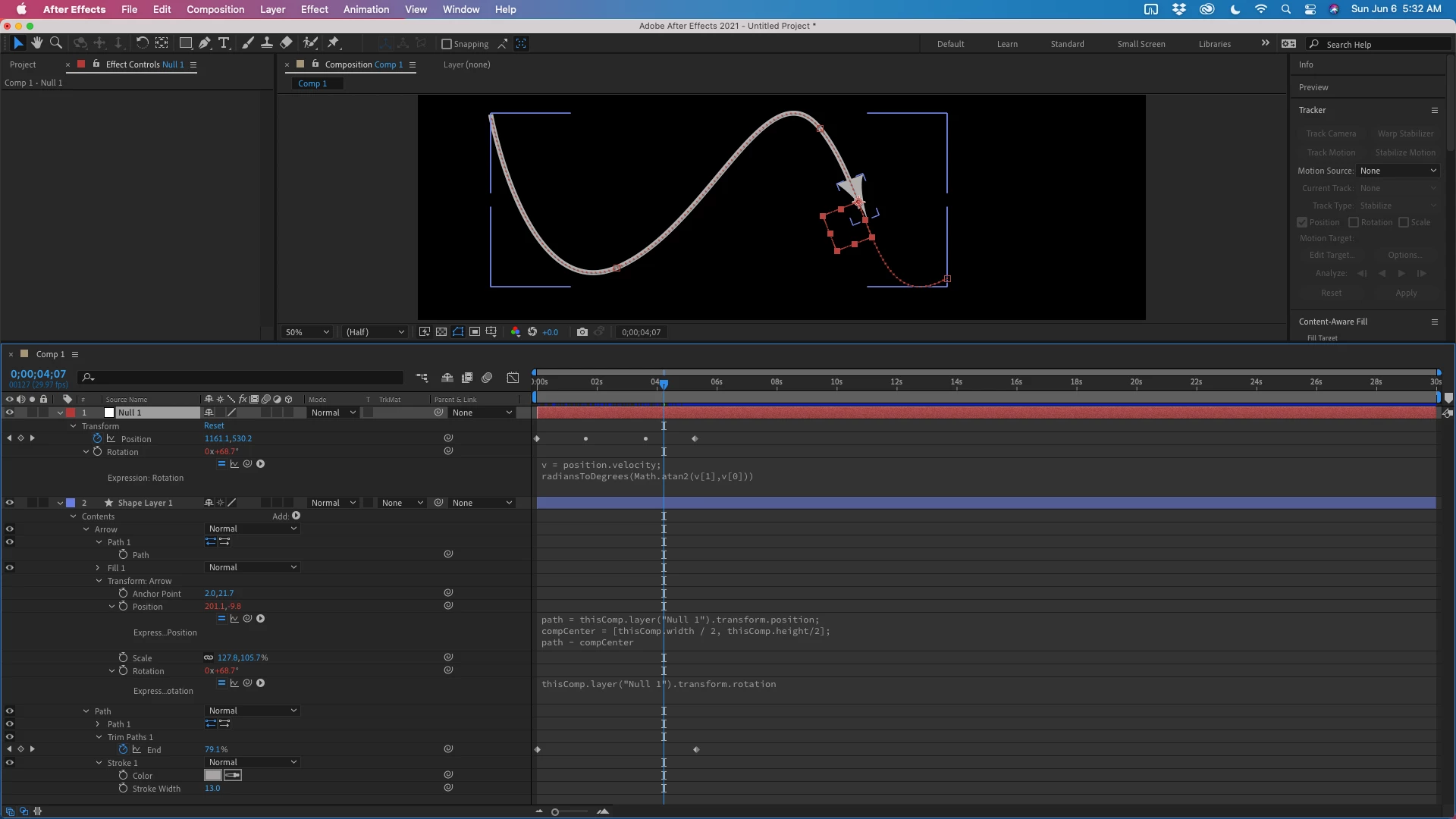Open the Stroke 1 color swatch
Image resolution: width=1456 pixels, height=819 pixels.
coord(212,775)
